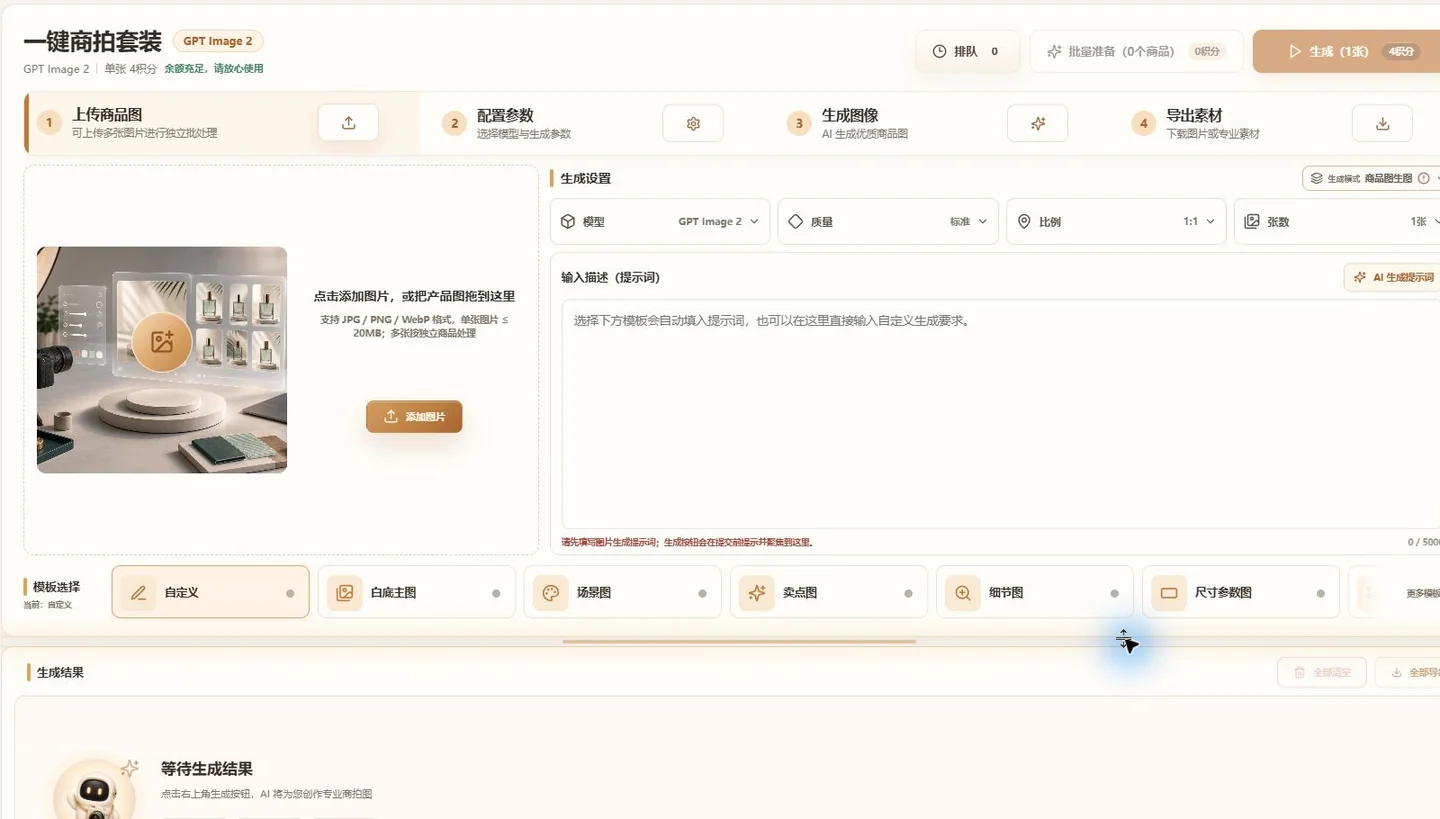Viewport: 1440px width, 819px height.
Task: Click the sparkle icon of 卖点图 template
Action: point(757,592)
